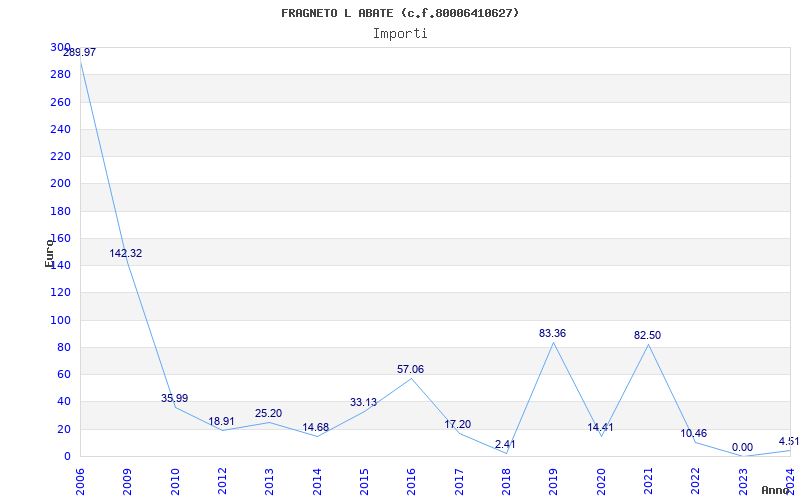Select x-axis year 2022

coord(695,481)
